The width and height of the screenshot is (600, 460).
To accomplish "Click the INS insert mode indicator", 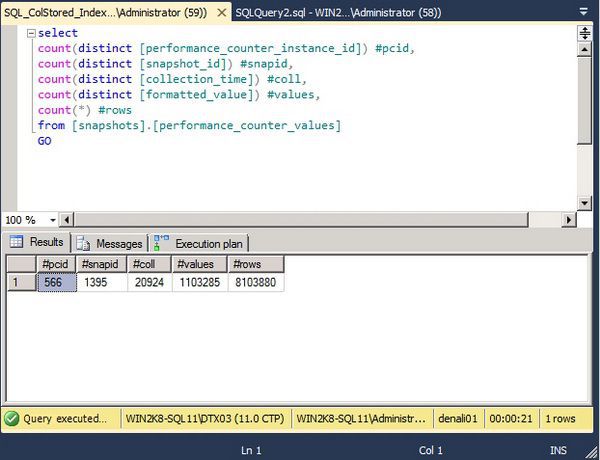I will (x=558, y=450).
